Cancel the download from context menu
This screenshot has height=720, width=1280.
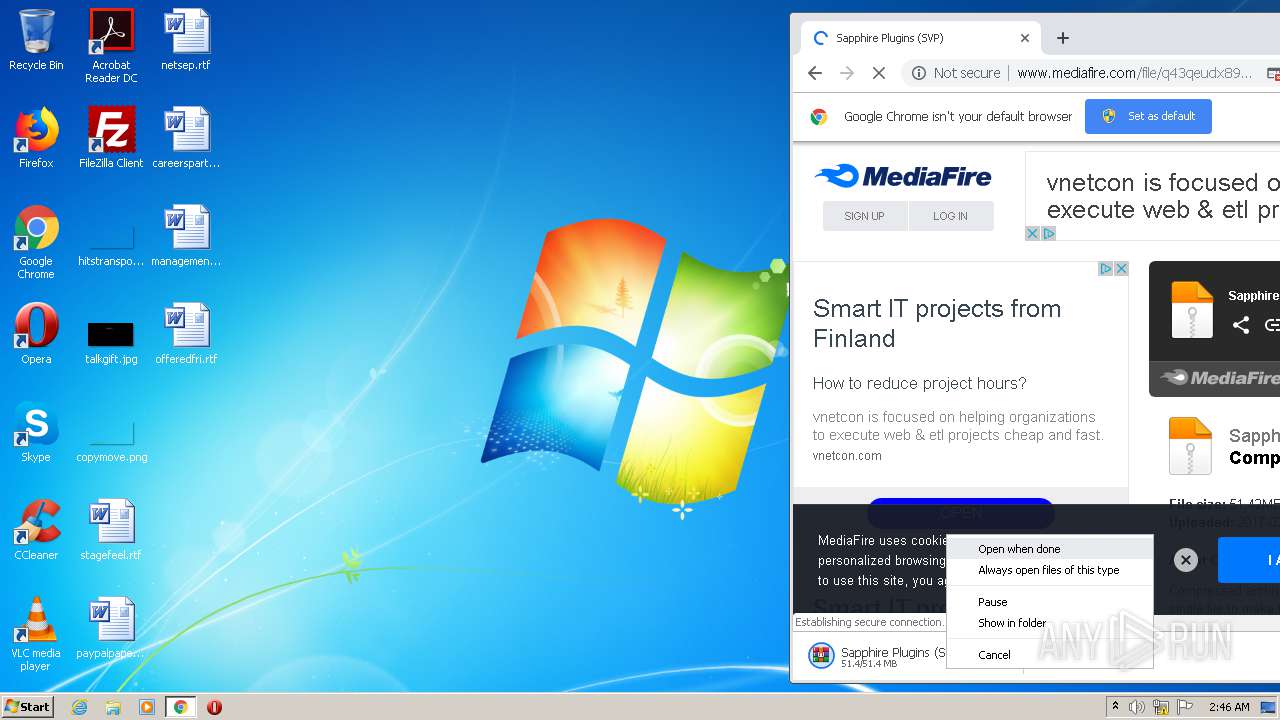coord(1050,655)
